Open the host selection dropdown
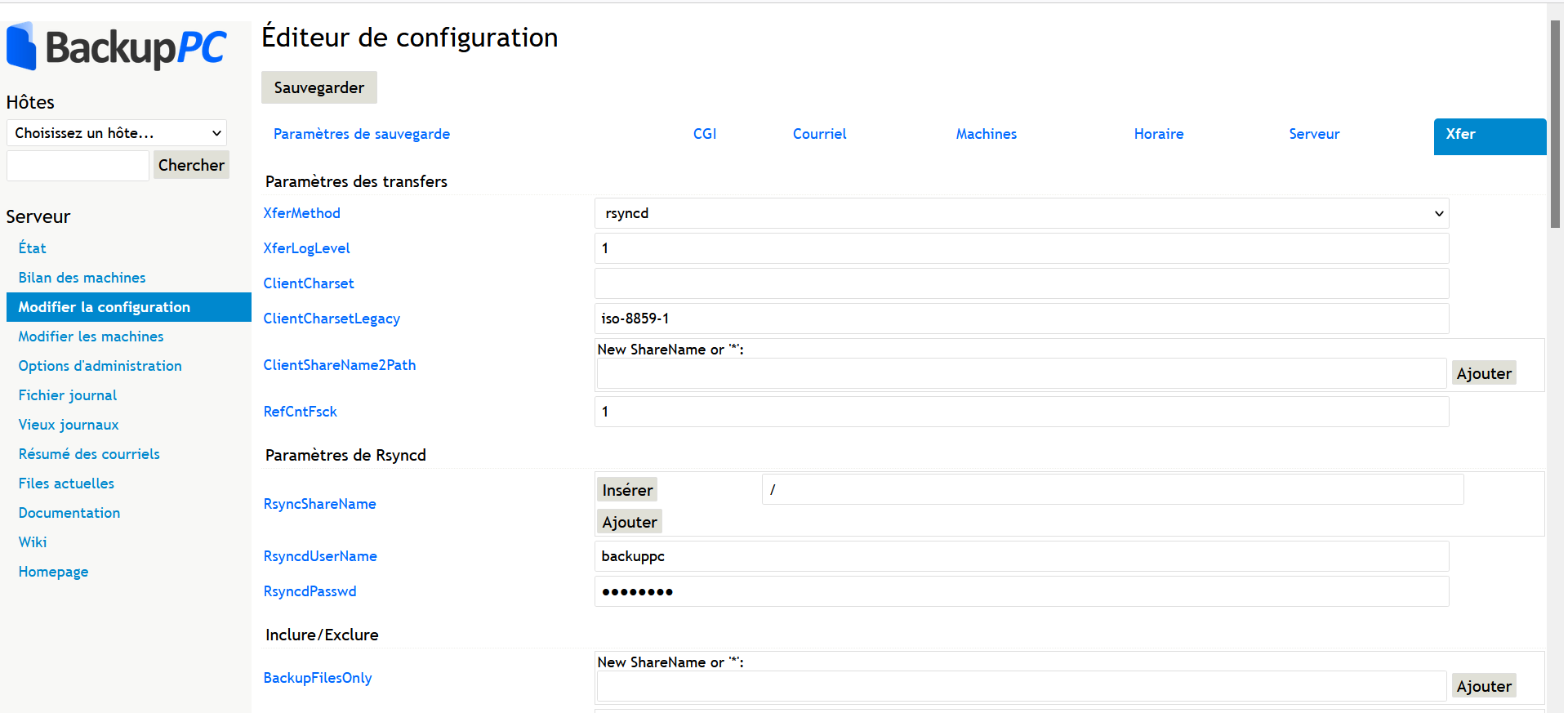 click(x=117, y=133)
